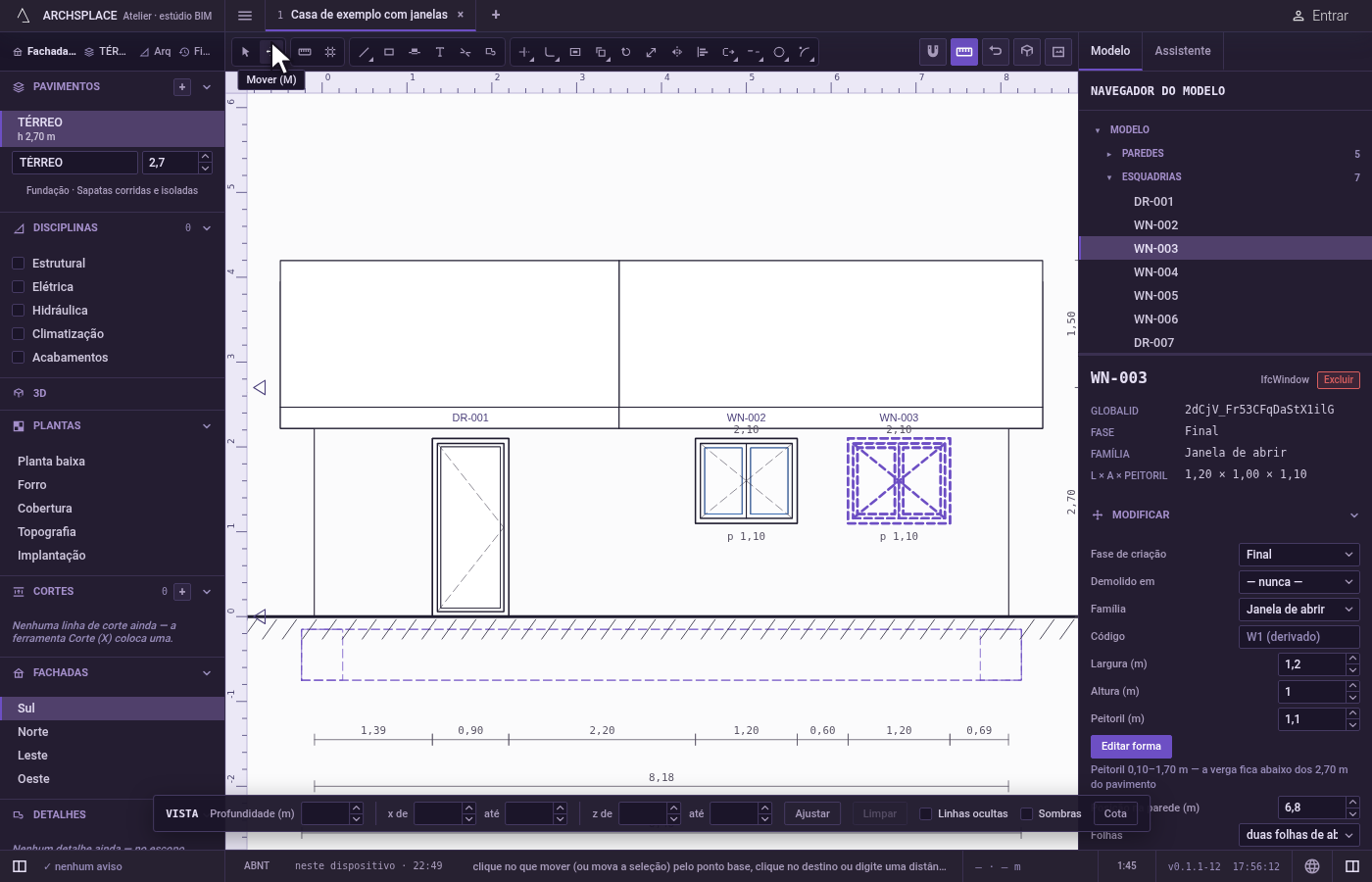The height and width of the screenshot is (882, 1372).
Task: Collapse the FACHADAS section
Action: click(x=207, y=673)
